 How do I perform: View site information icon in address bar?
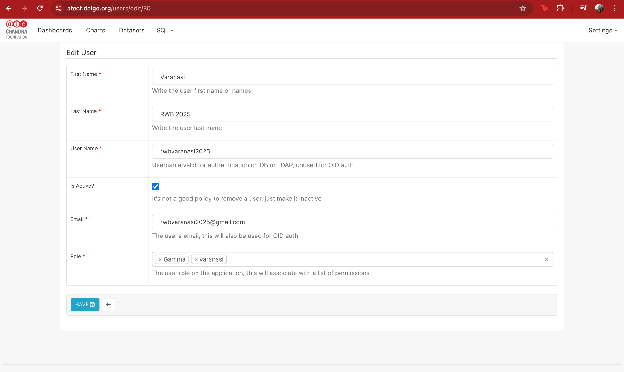point(58,8)
